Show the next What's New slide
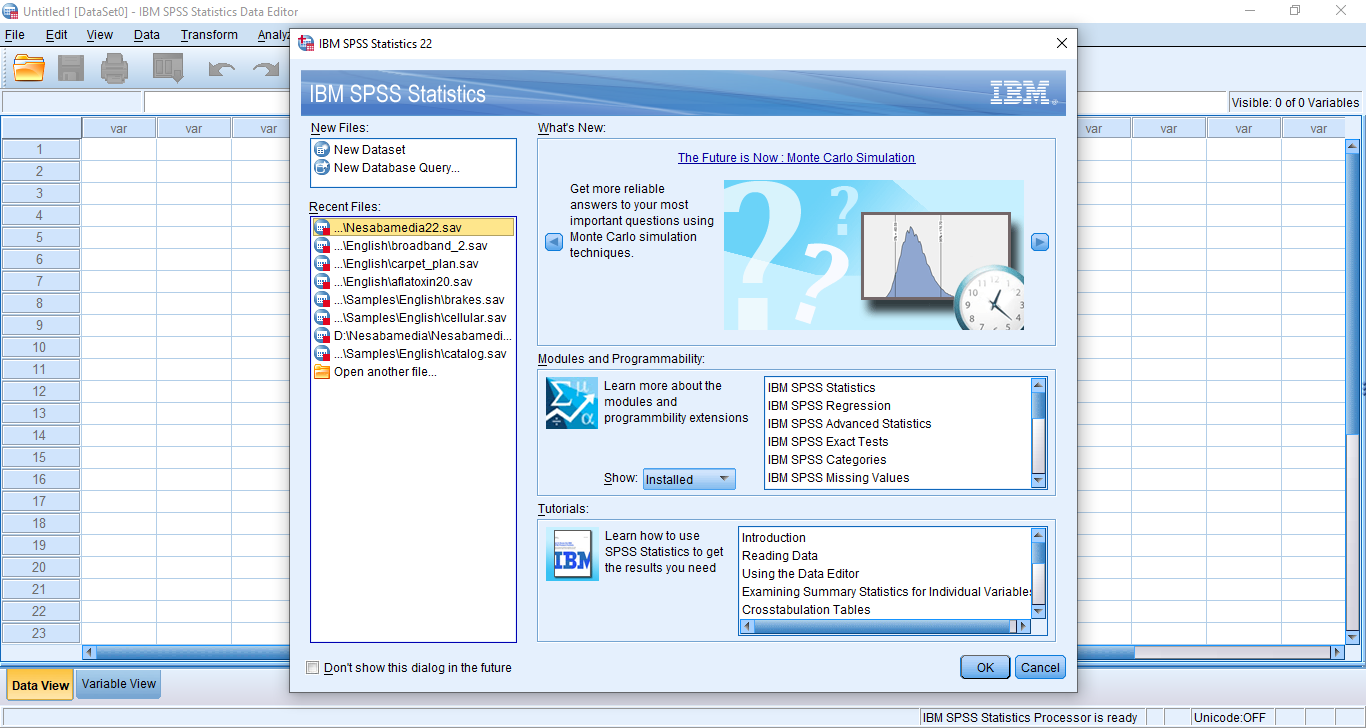 (x=1040, y=242)
